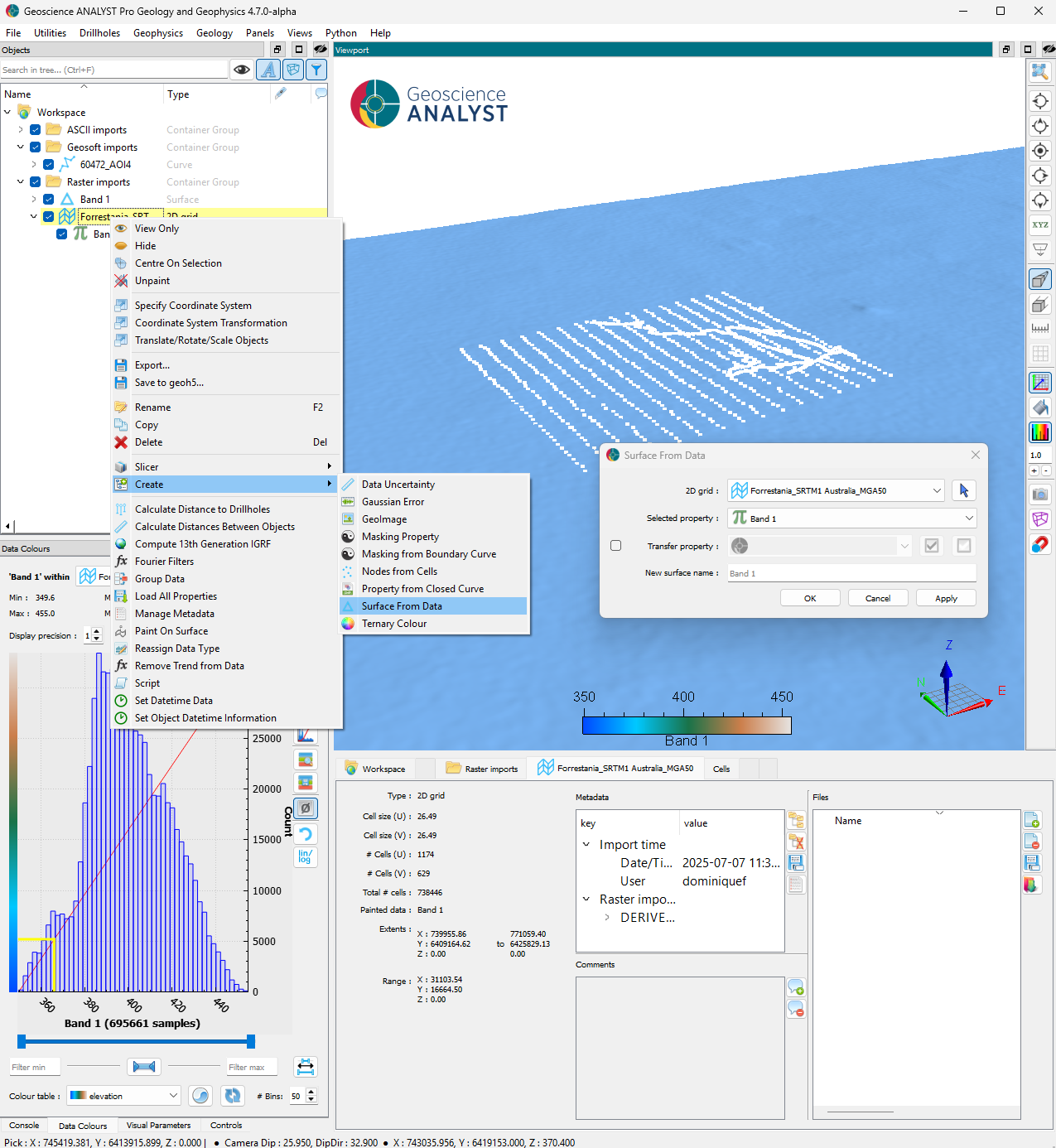Switch to the Visual Parameters tab

click(158, 1126)
